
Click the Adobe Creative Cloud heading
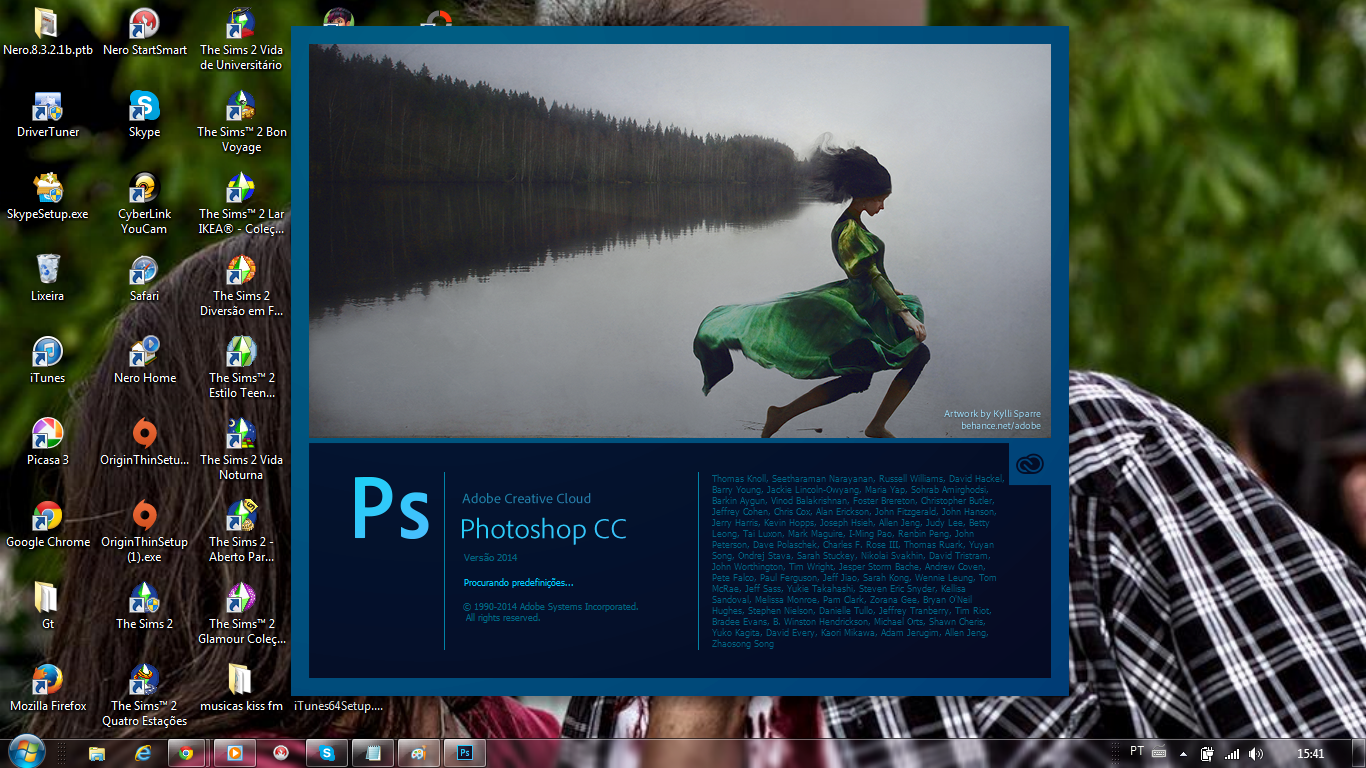tap(526, 498)
